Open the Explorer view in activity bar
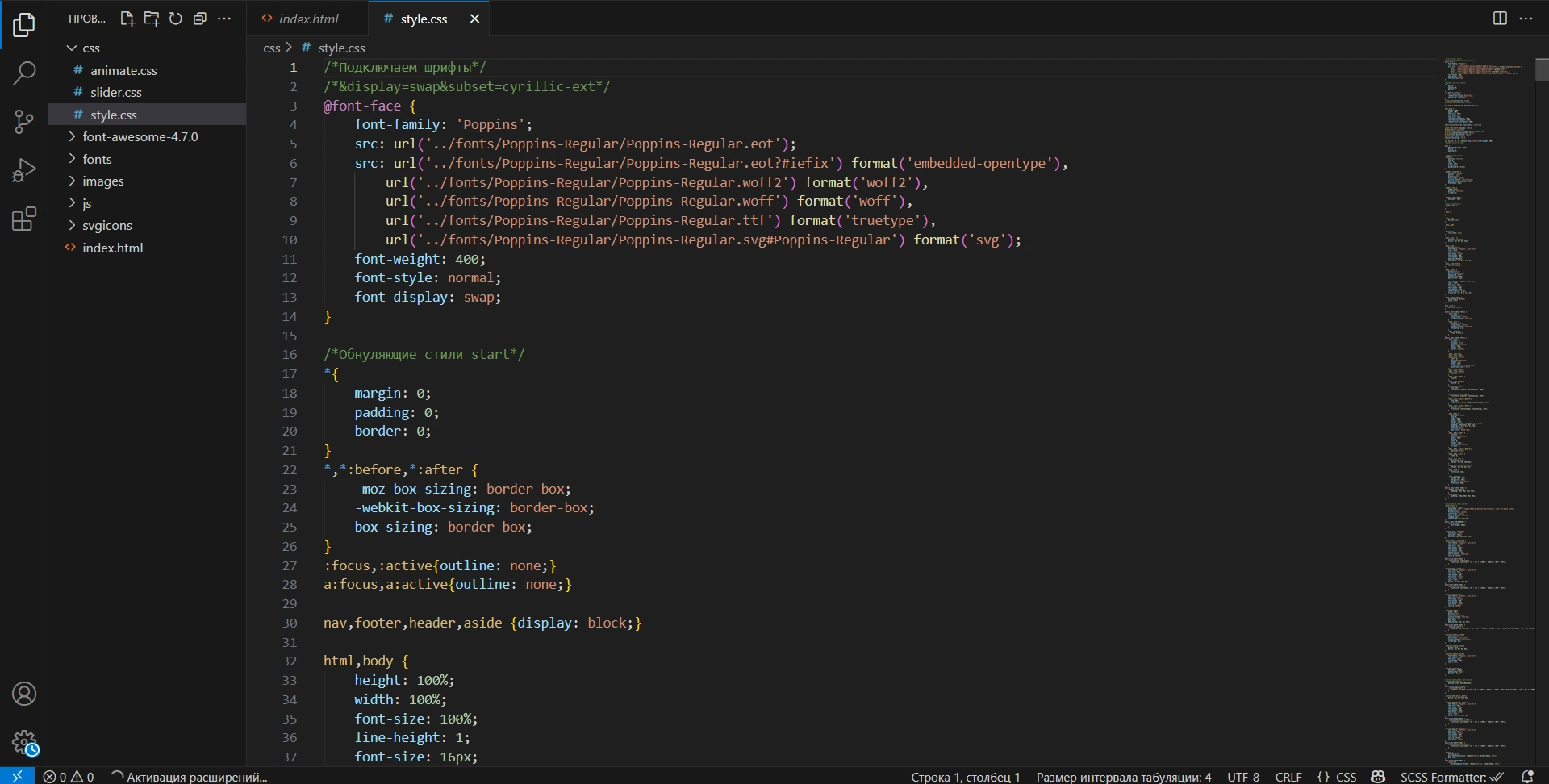Screen dimensions: 1549x784 click(24, 25)
